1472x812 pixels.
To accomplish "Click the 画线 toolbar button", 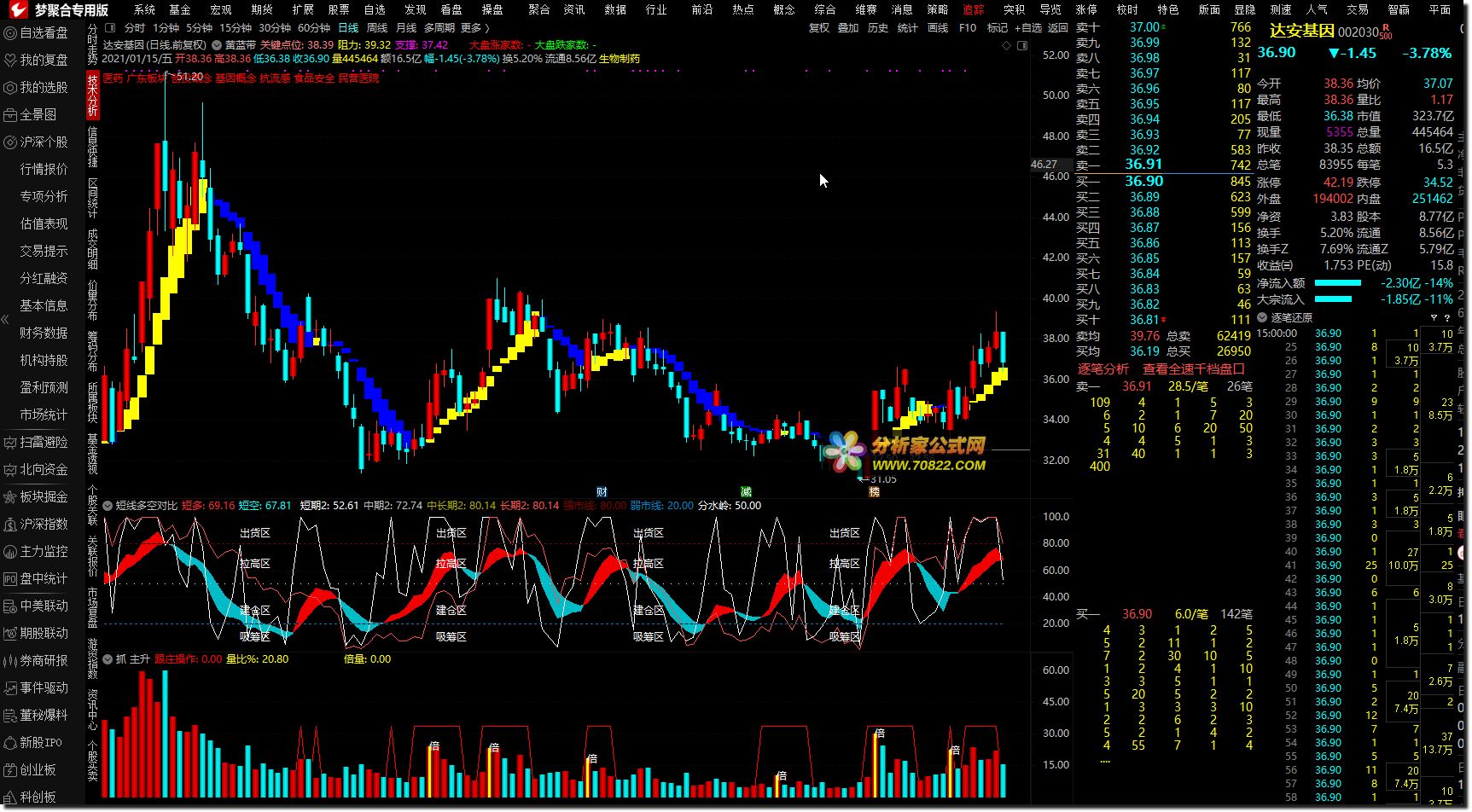I will point(938,28).
